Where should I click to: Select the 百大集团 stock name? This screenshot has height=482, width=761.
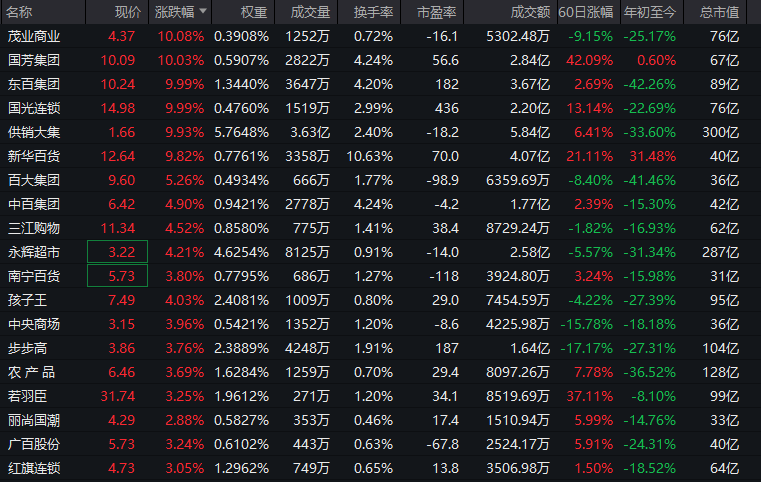click(34, 180)
